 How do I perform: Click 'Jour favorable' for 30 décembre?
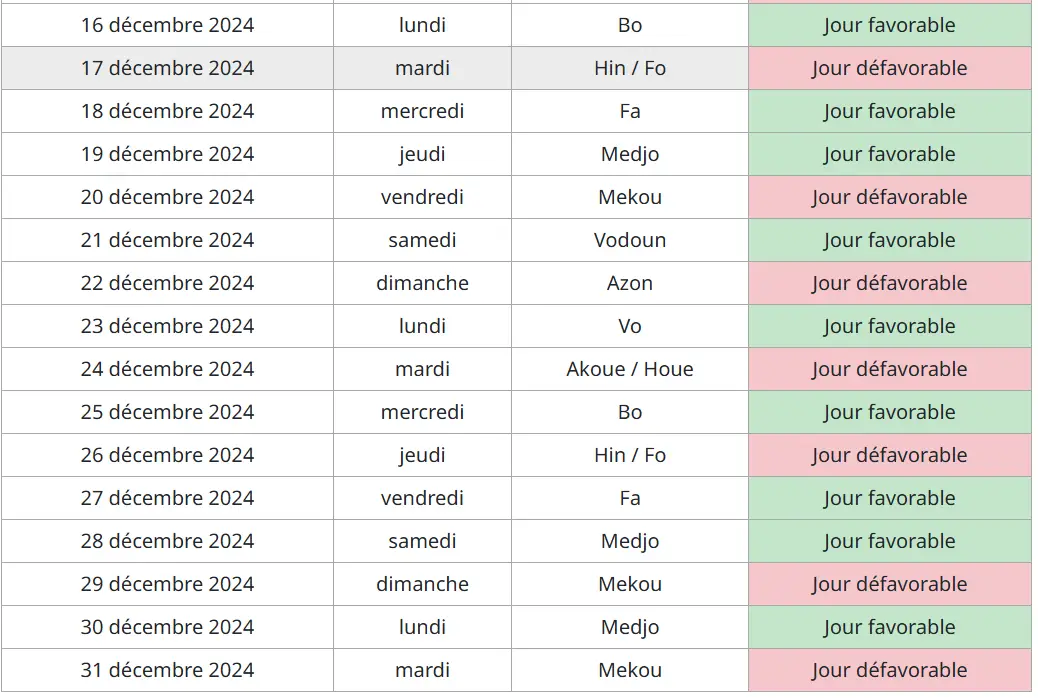(x=889, y=627)
